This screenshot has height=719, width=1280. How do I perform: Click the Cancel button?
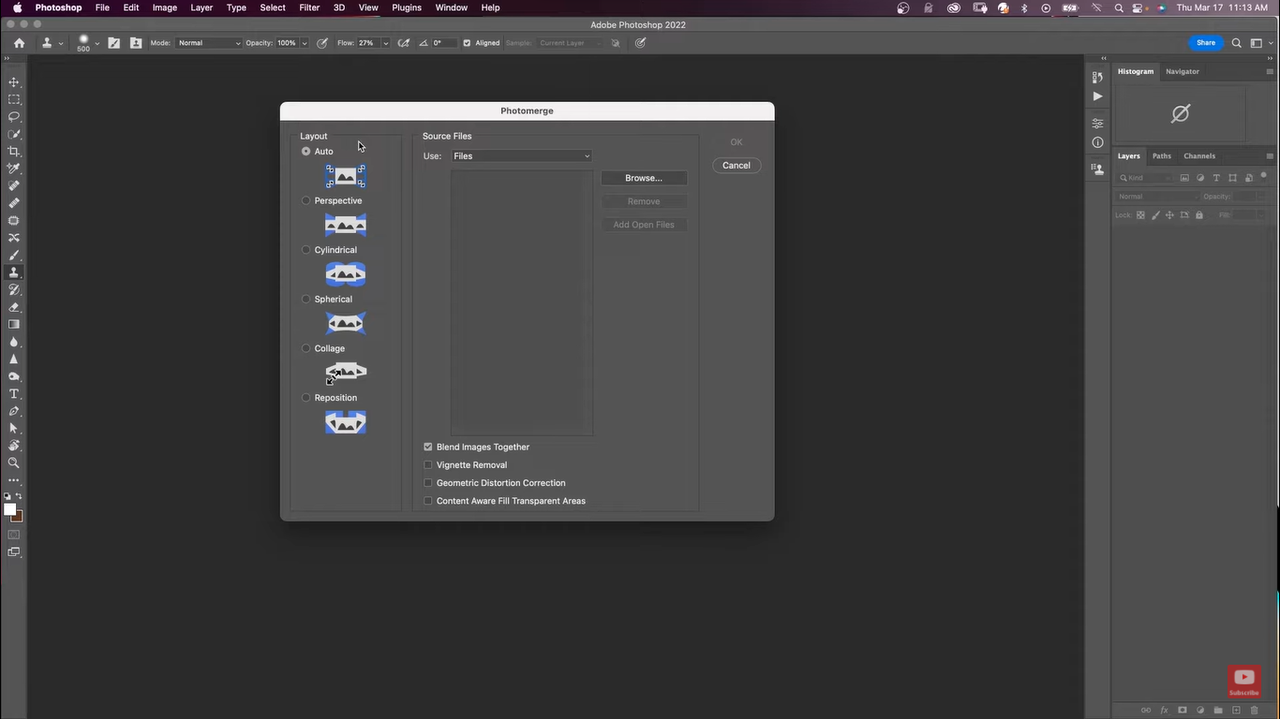pyautogui.click(x=736, y=165)
